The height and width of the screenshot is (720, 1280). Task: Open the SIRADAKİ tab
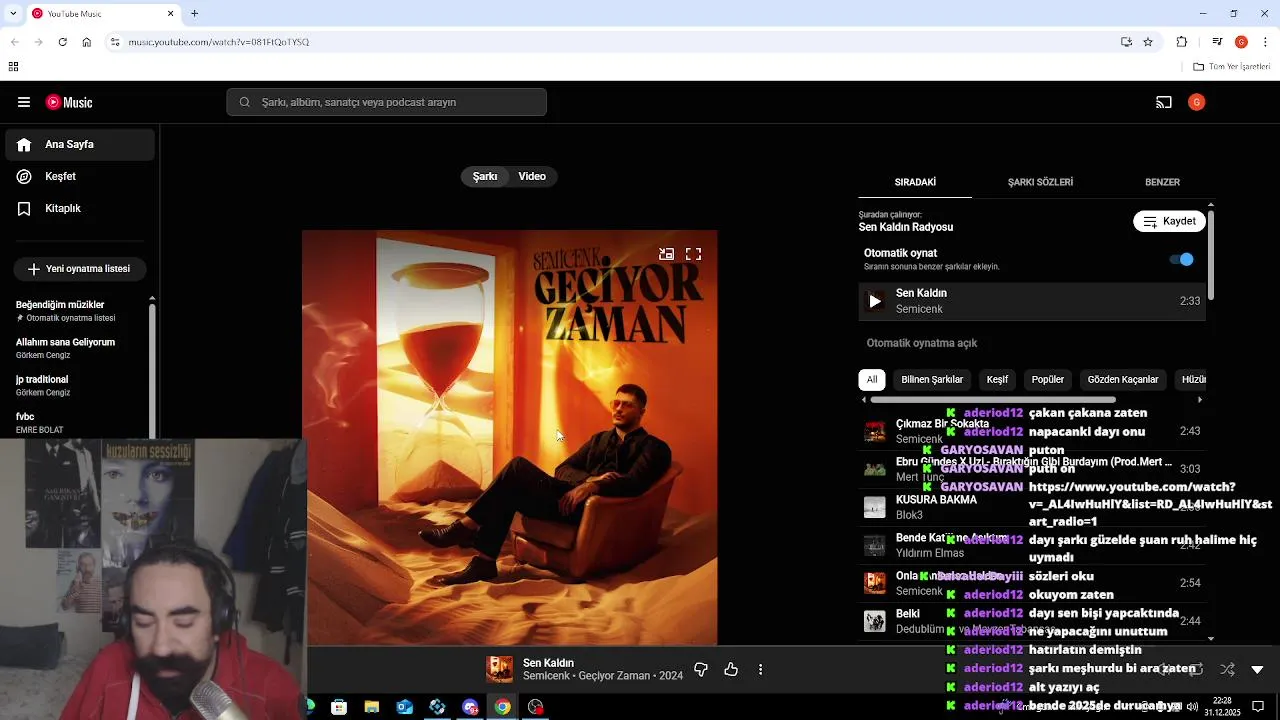coord(915,182)
